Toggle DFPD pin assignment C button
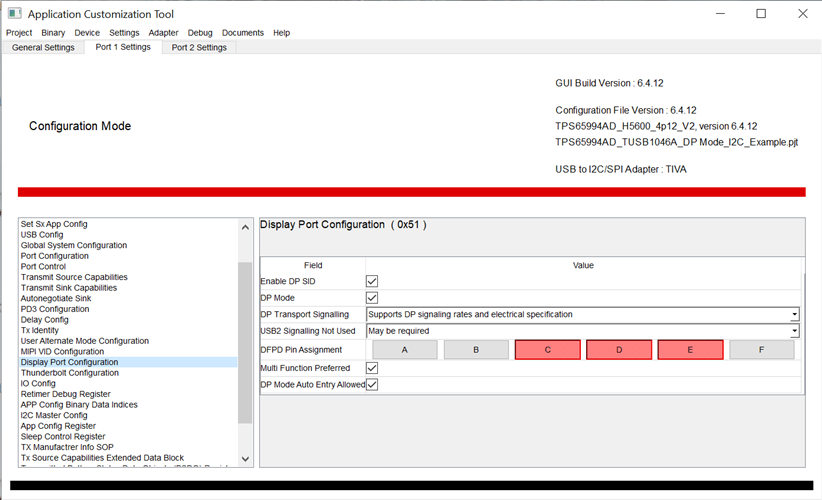822x500 pixels. pos(547,350)
